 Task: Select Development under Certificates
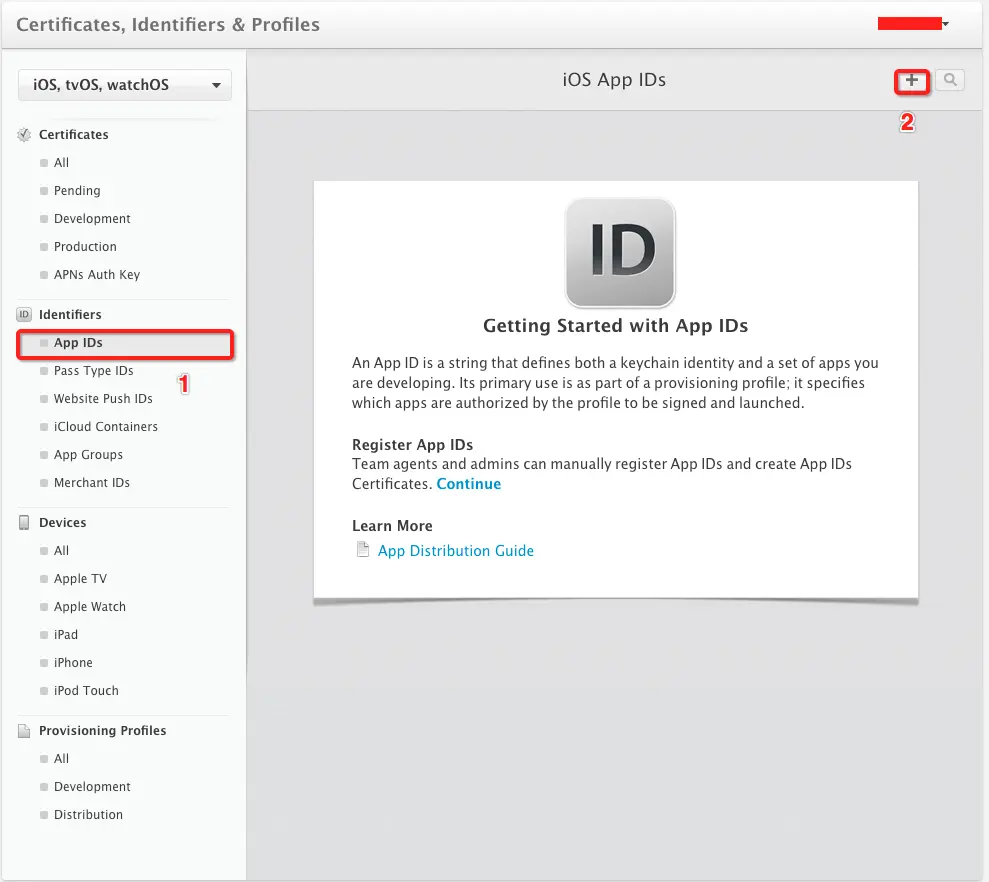click(x=92, y=218)
